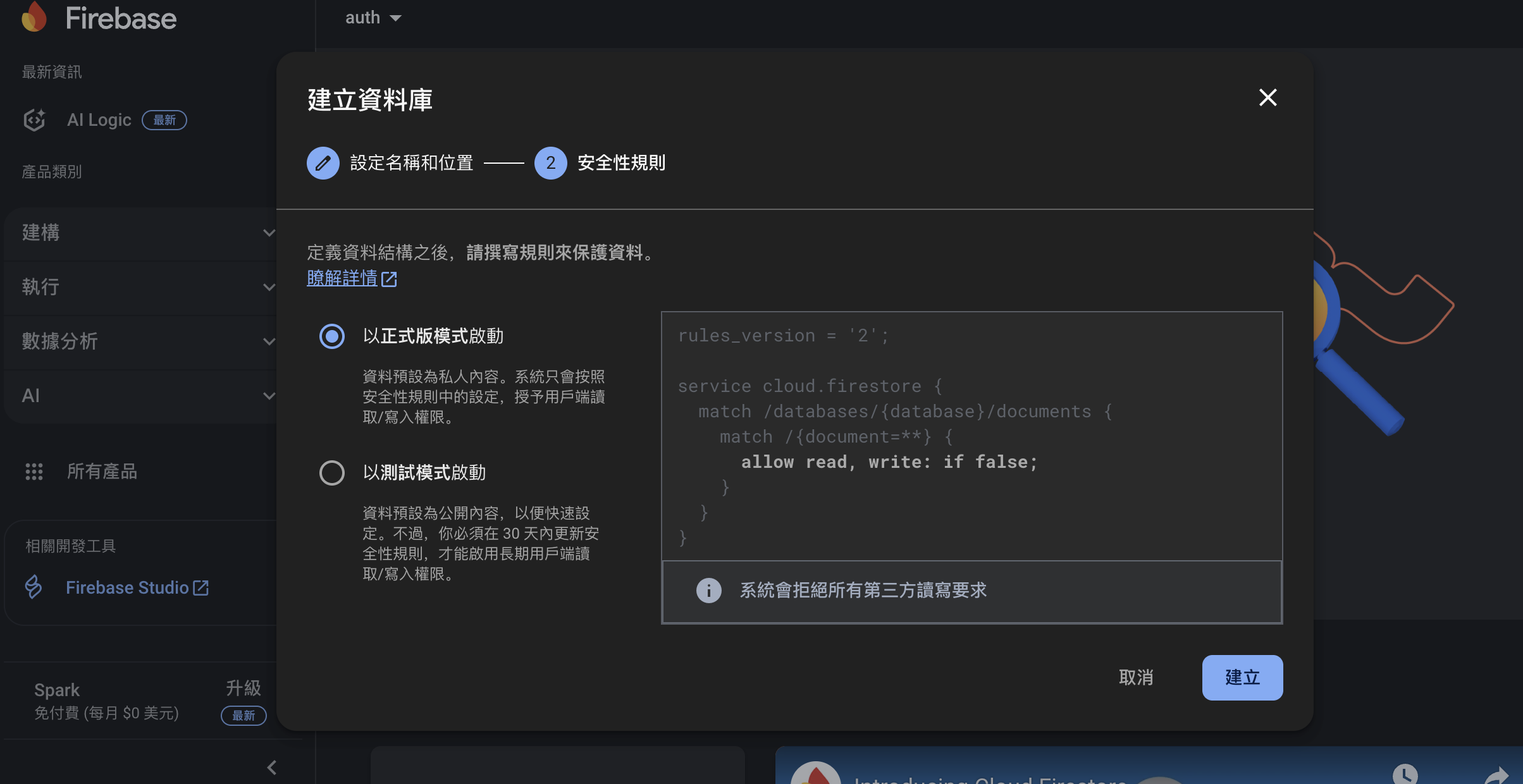Screen dimensions: 1523x784
Task: Open Firebase Studio link
Action: tap(137, 588)
